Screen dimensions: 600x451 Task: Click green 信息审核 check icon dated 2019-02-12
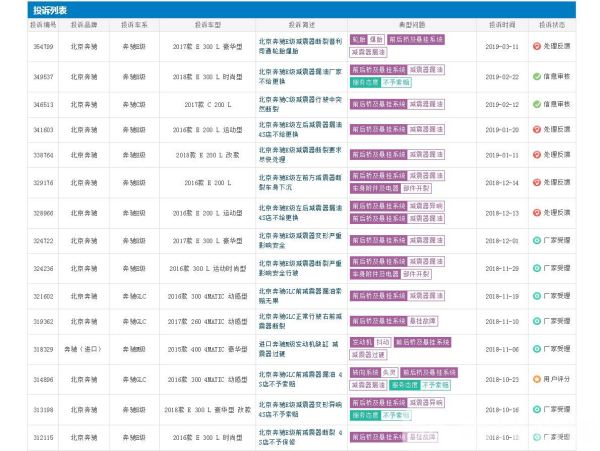tap(536, 104)
